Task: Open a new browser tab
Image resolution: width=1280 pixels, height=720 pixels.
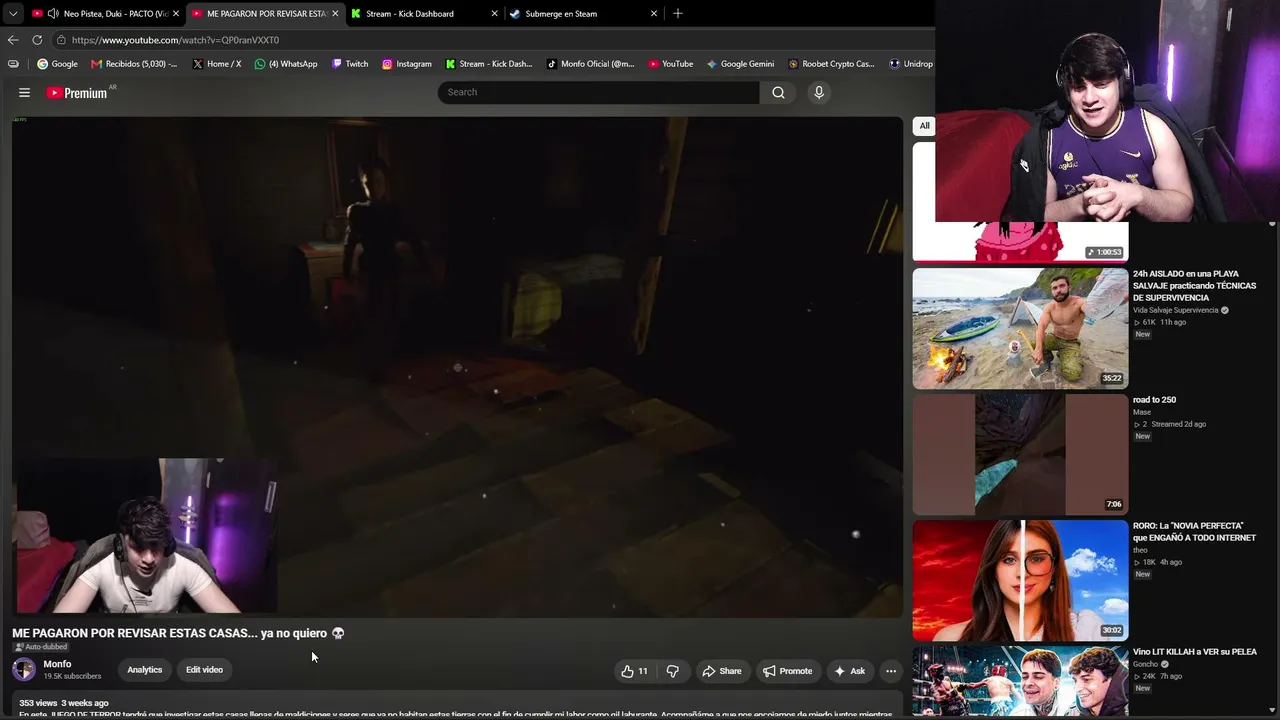Action: pos(678,13)
